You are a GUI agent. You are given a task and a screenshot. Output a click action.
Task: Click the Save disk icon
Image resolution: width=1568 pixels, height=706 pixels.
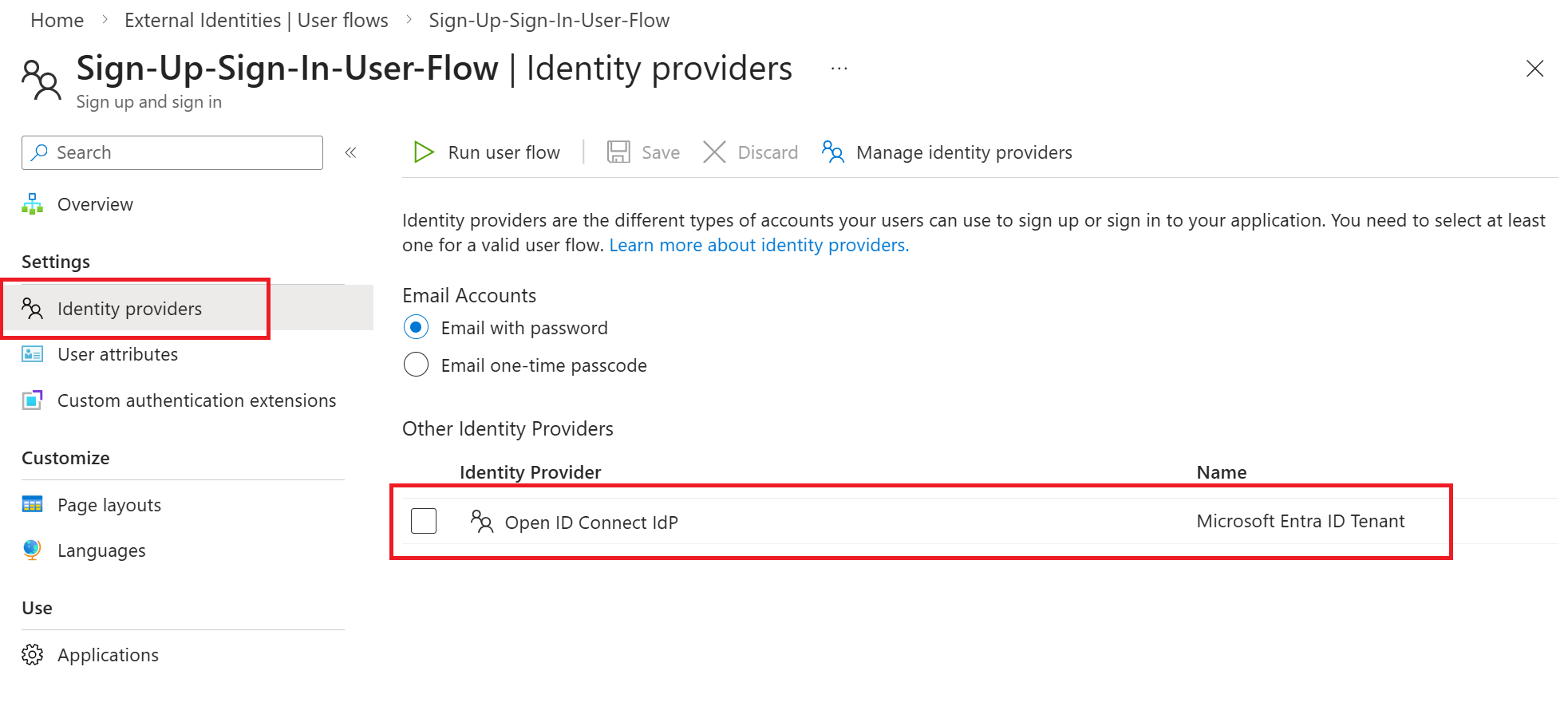coord(618,152)
